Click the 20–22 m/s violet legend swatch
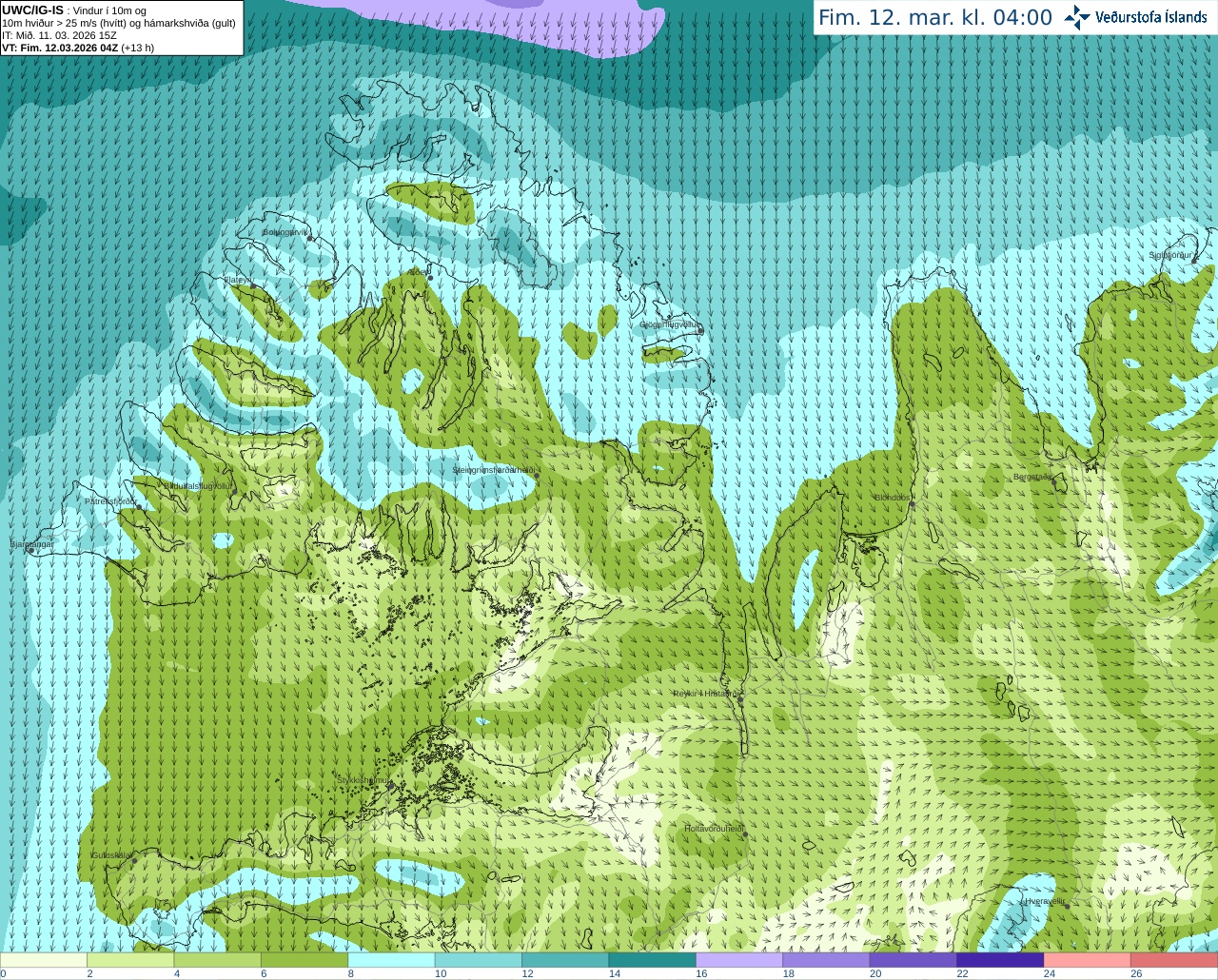The height and width of the screenshot is (980, 1218). (x=913, y=960)
